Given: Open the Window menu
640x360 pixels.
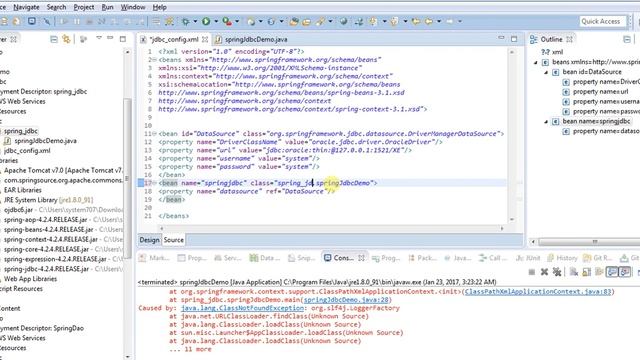Looking at the screenshot, I should pos(133,7).
